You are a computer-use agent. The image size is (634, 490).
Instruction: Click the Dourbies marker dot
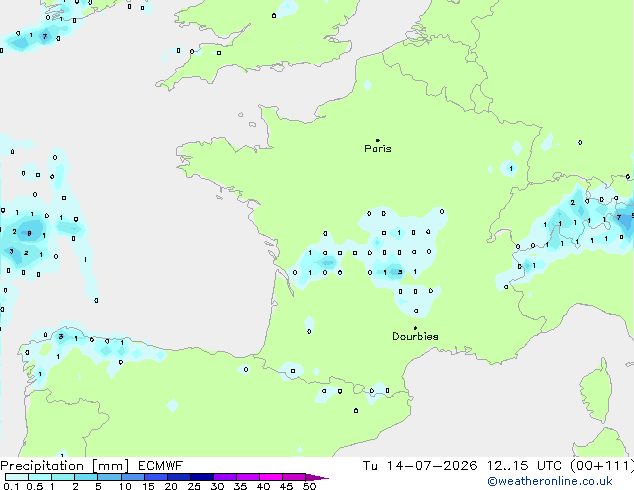(x=415, y=328)
